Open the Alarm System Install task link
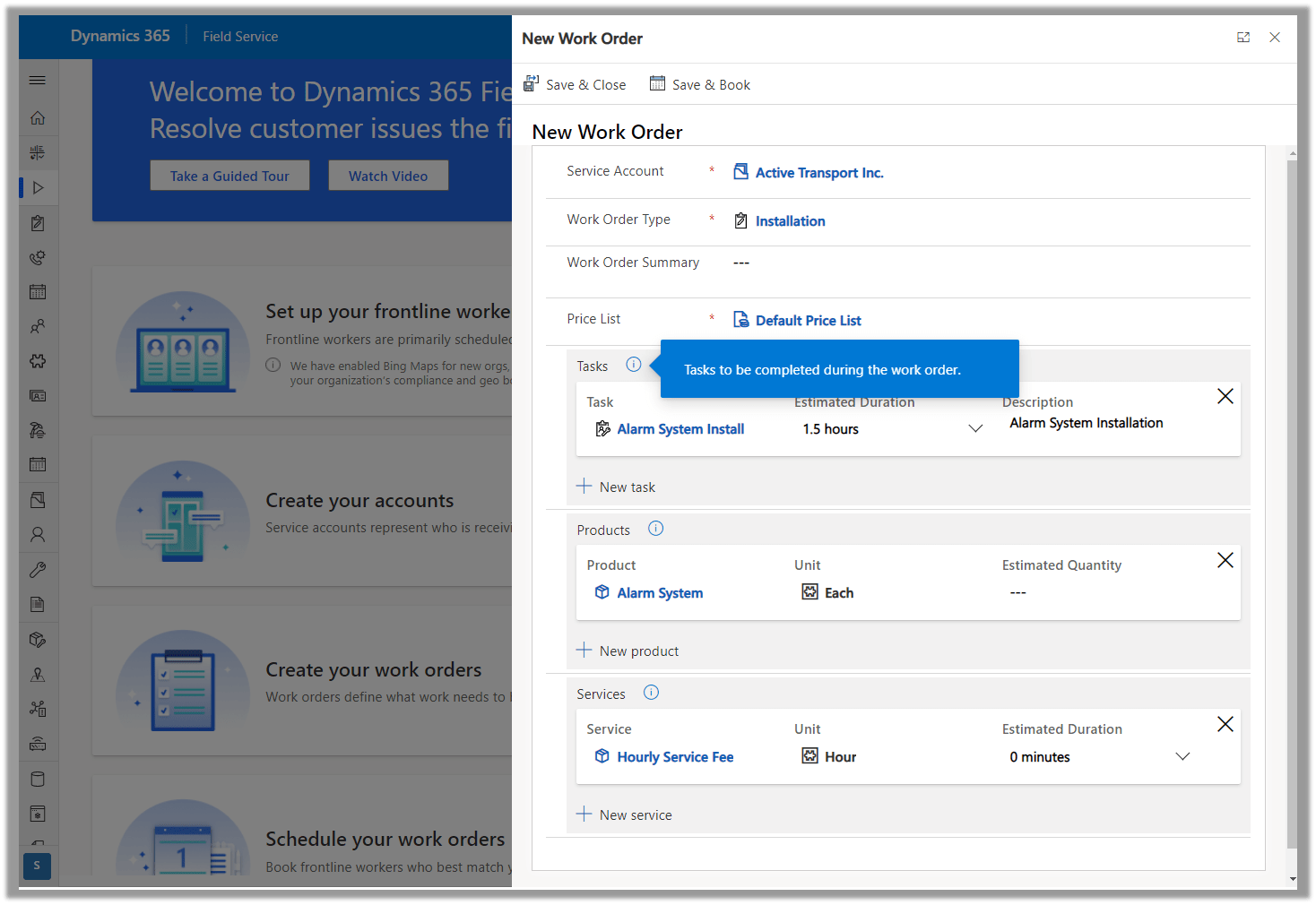Screen dimensions: 1316x905 click(680, 429)
